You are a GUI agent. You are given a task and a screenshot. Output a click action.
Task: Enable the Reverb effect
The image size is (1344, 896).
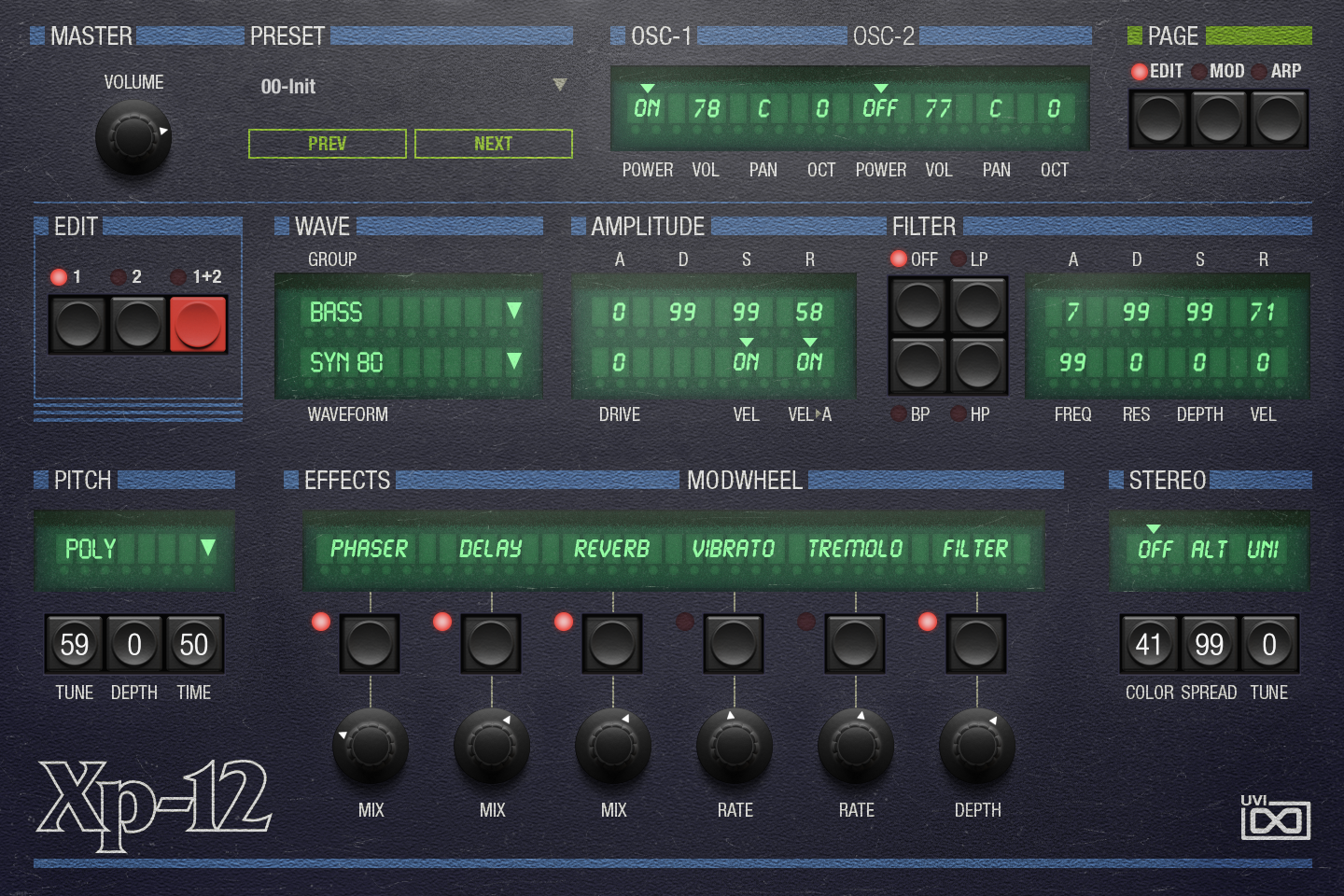point(612,643)
